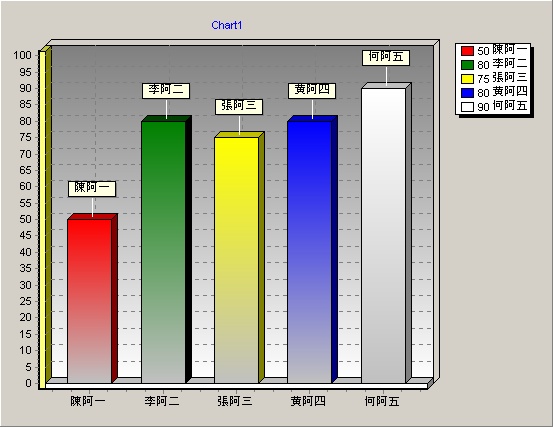Viewport: 553px width, 427px height.
Task: Click legend entry text 75 張阿三
Action: coord(502,78)
